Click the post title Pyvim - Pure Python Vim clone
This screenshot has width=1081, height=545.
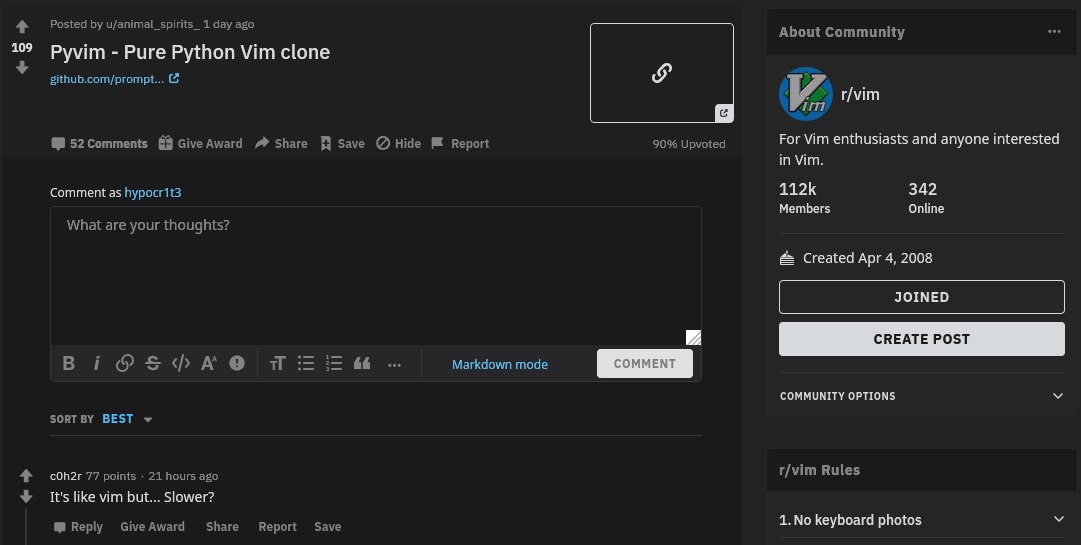click(190, 52)
